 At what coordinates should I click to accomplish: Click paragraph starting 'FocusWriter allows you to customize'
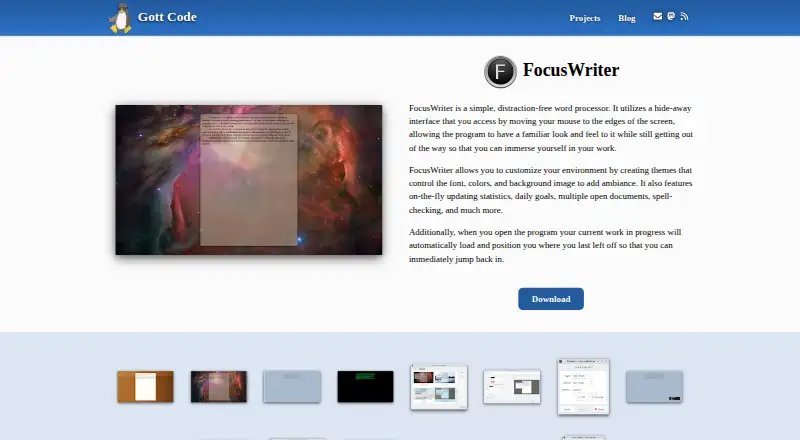(551, 190)
